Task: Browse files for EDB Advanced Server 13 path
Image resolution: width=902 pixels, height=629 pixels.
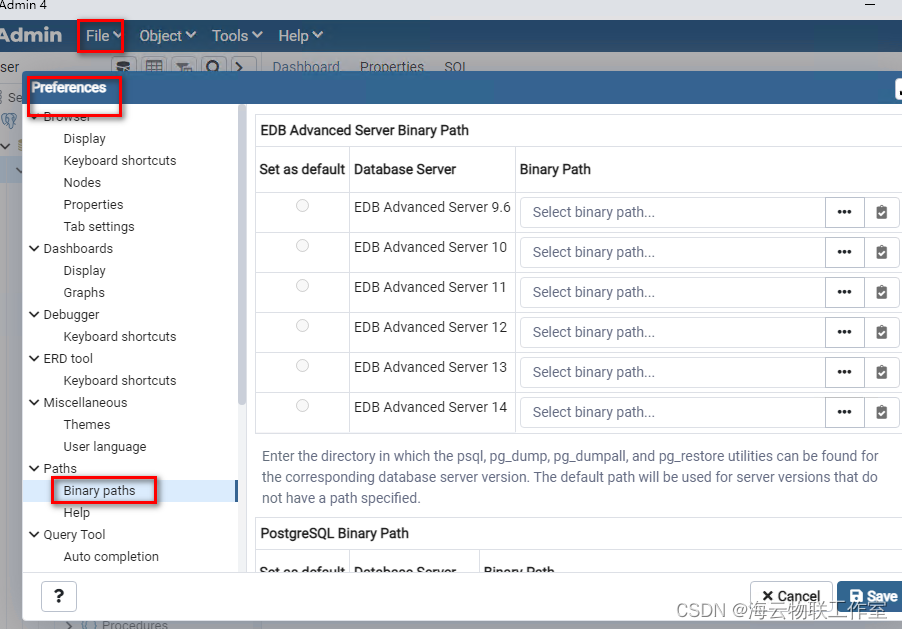Action: [844, 372]
